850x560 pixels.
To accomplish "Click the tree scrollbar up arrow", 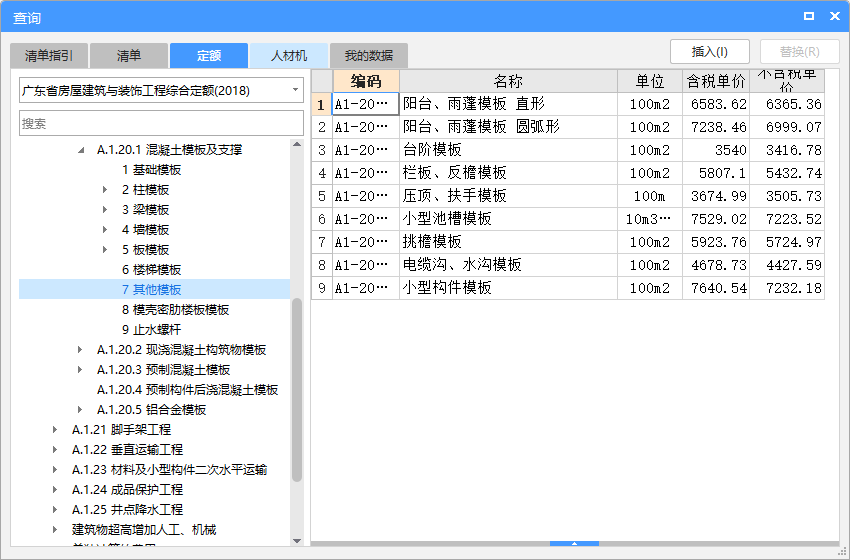I will coord(297,144).
